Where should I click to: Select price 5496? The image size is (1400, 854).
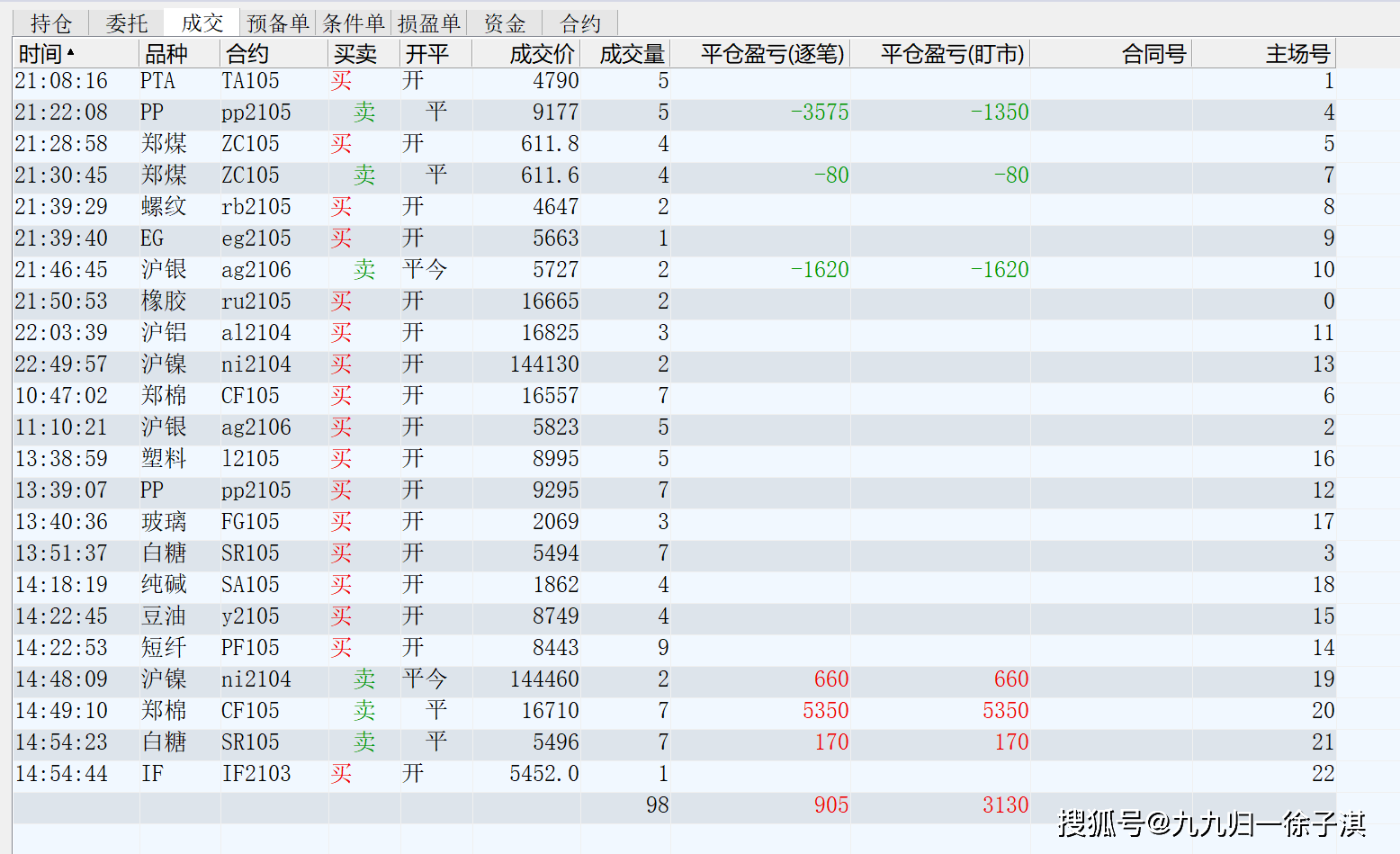[x=556, y=742]
